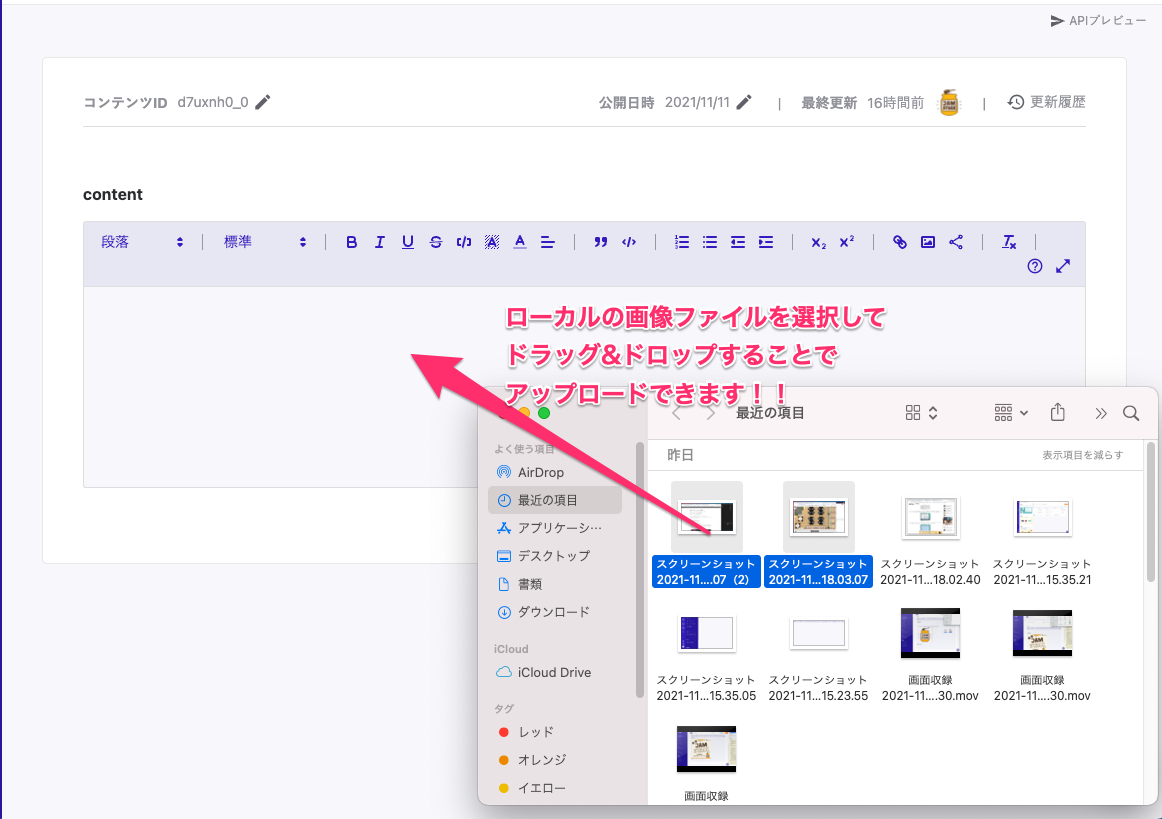This screenshot has width=1162, height=819.
Task: Apply italic formatting in the editor toolbar
Action: coord(380,242)
